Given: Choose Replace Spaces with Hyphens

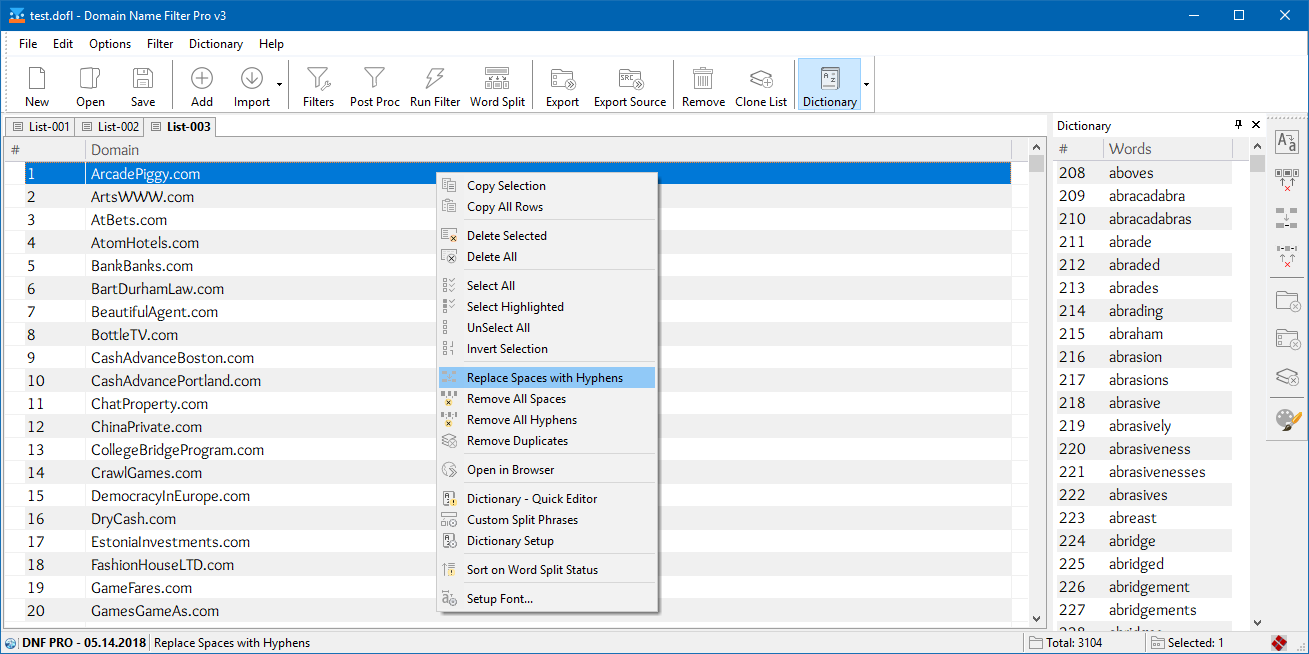Looking at the screenshot, I should point(547,378).
